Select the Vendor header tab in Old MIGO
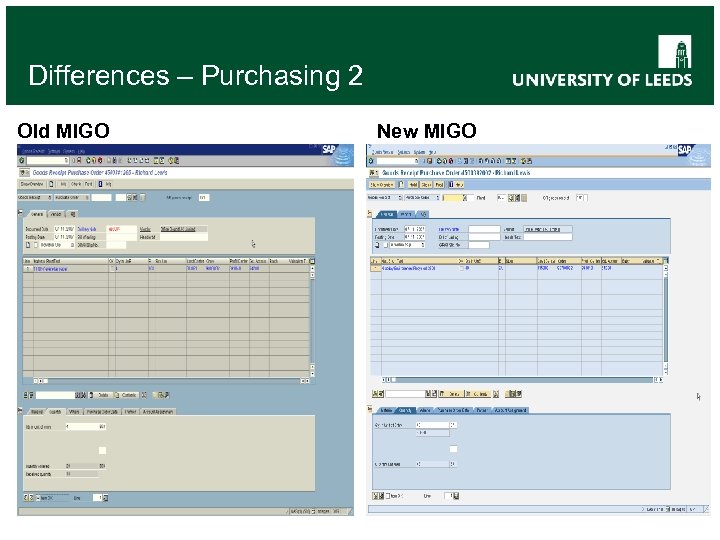 tap(56, 214)
